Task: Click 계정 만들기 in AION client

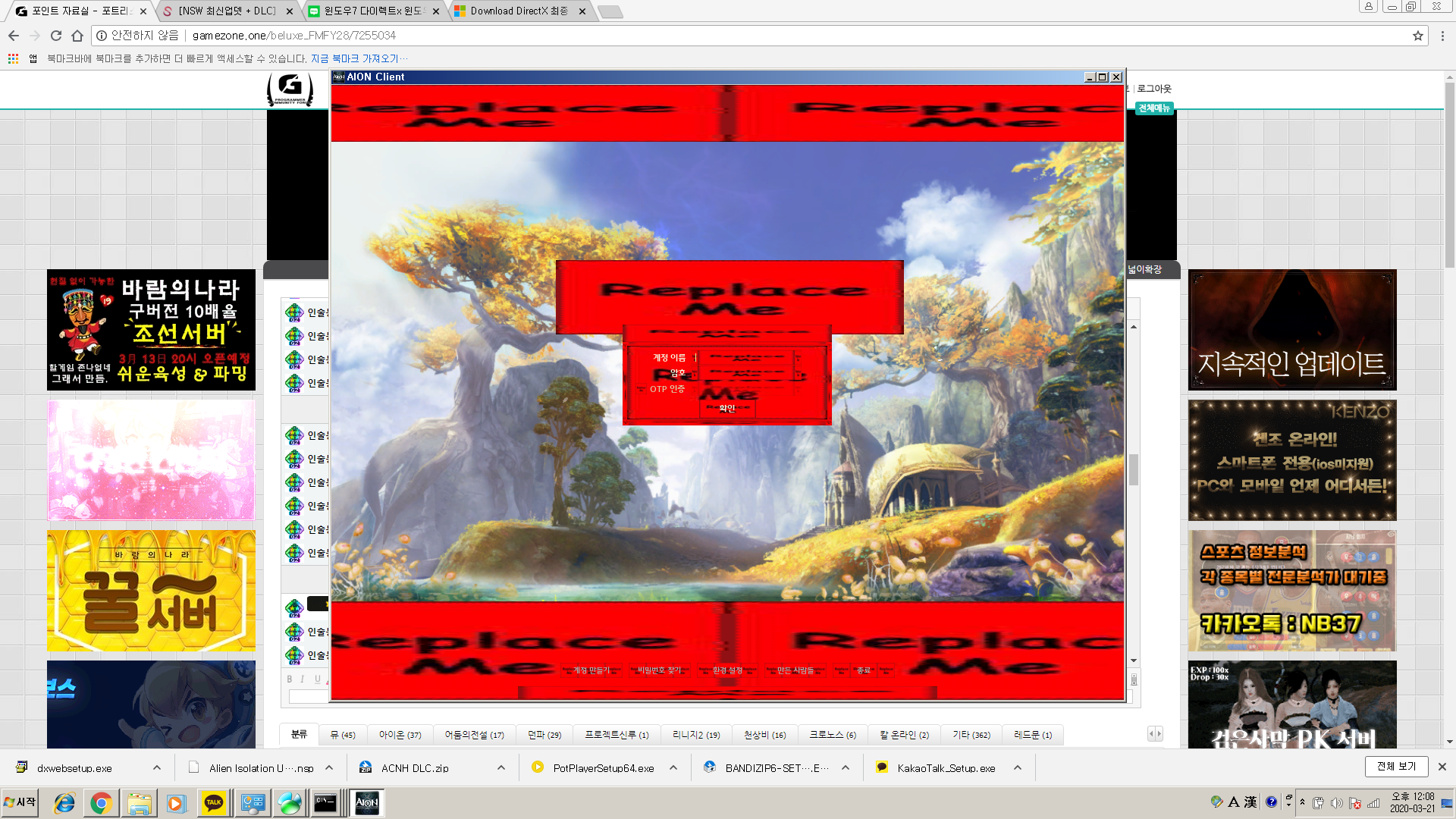Action: (591, 670)
